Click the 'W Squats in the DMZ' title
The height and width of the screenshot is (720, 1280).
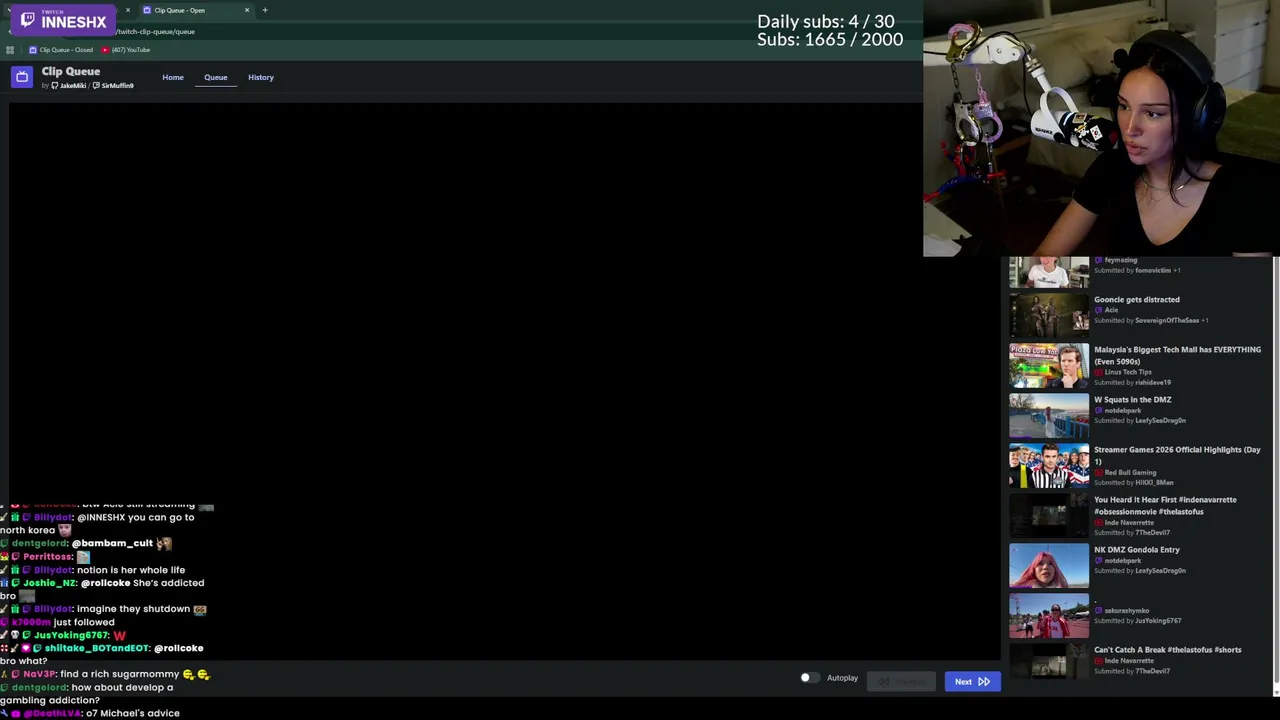(1133, 399)
